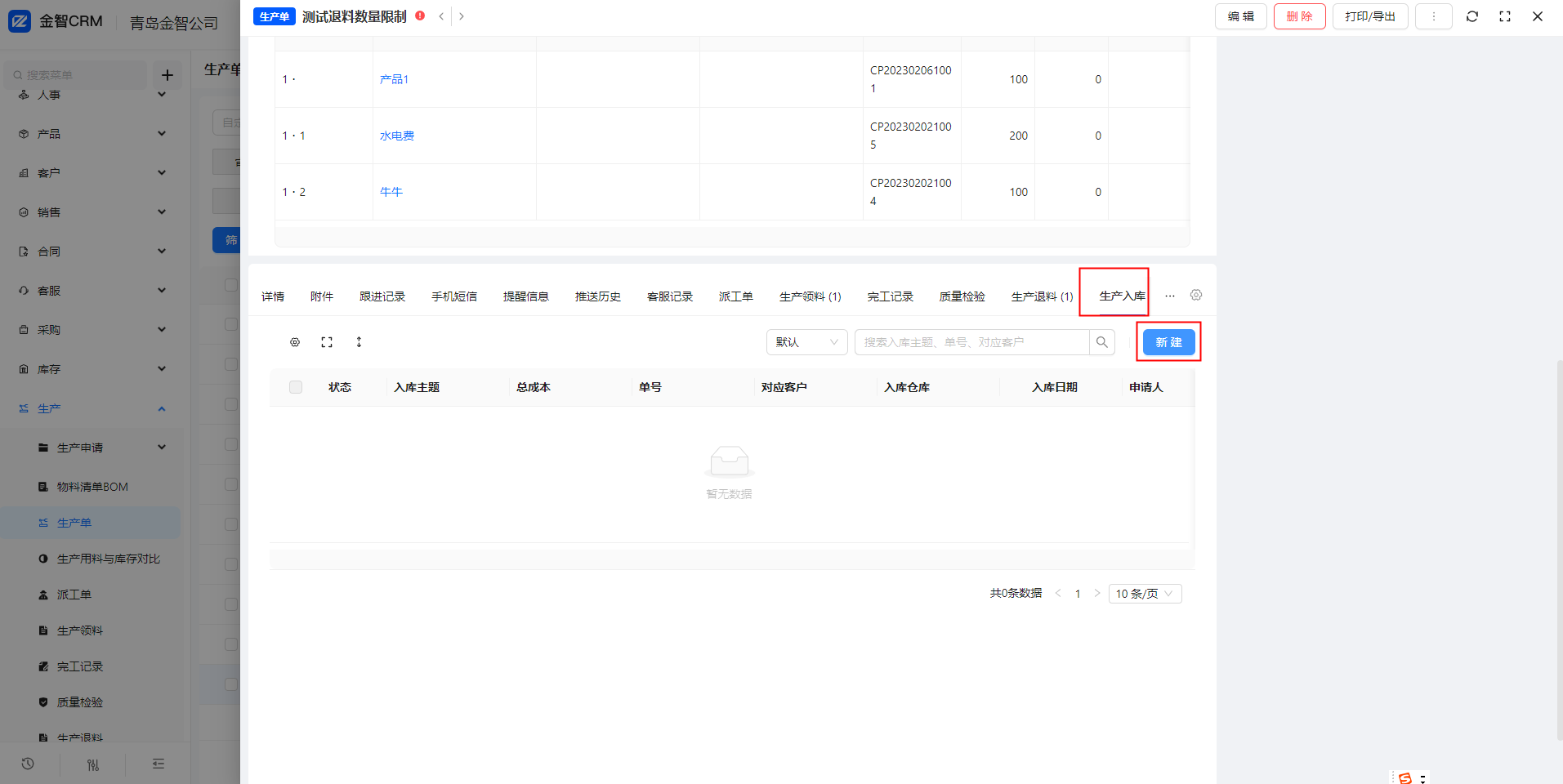Image resolution: width=1563 pixels, height=784 pixels.
Task: Switch to the 手机短信 tab
Action: (x=454, y=296)
